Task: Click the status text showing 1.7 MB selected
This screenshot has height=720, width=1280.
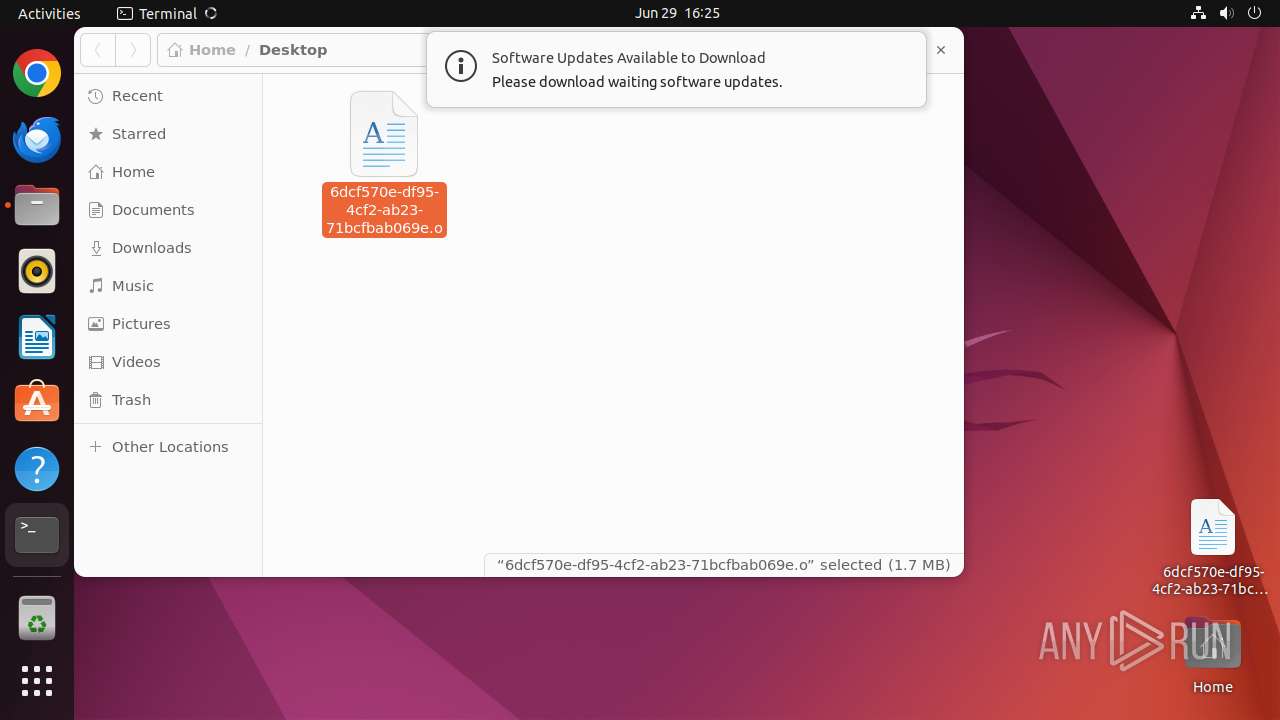Action: [724, 565]
